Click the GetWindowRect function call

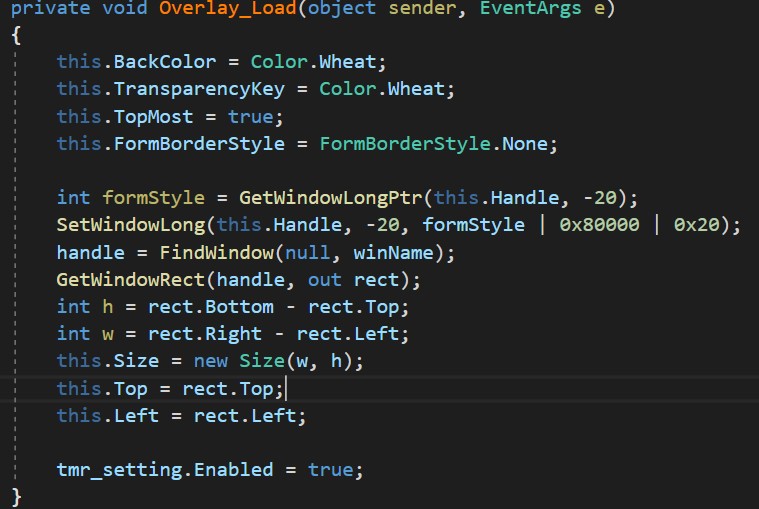click(131, 280)
